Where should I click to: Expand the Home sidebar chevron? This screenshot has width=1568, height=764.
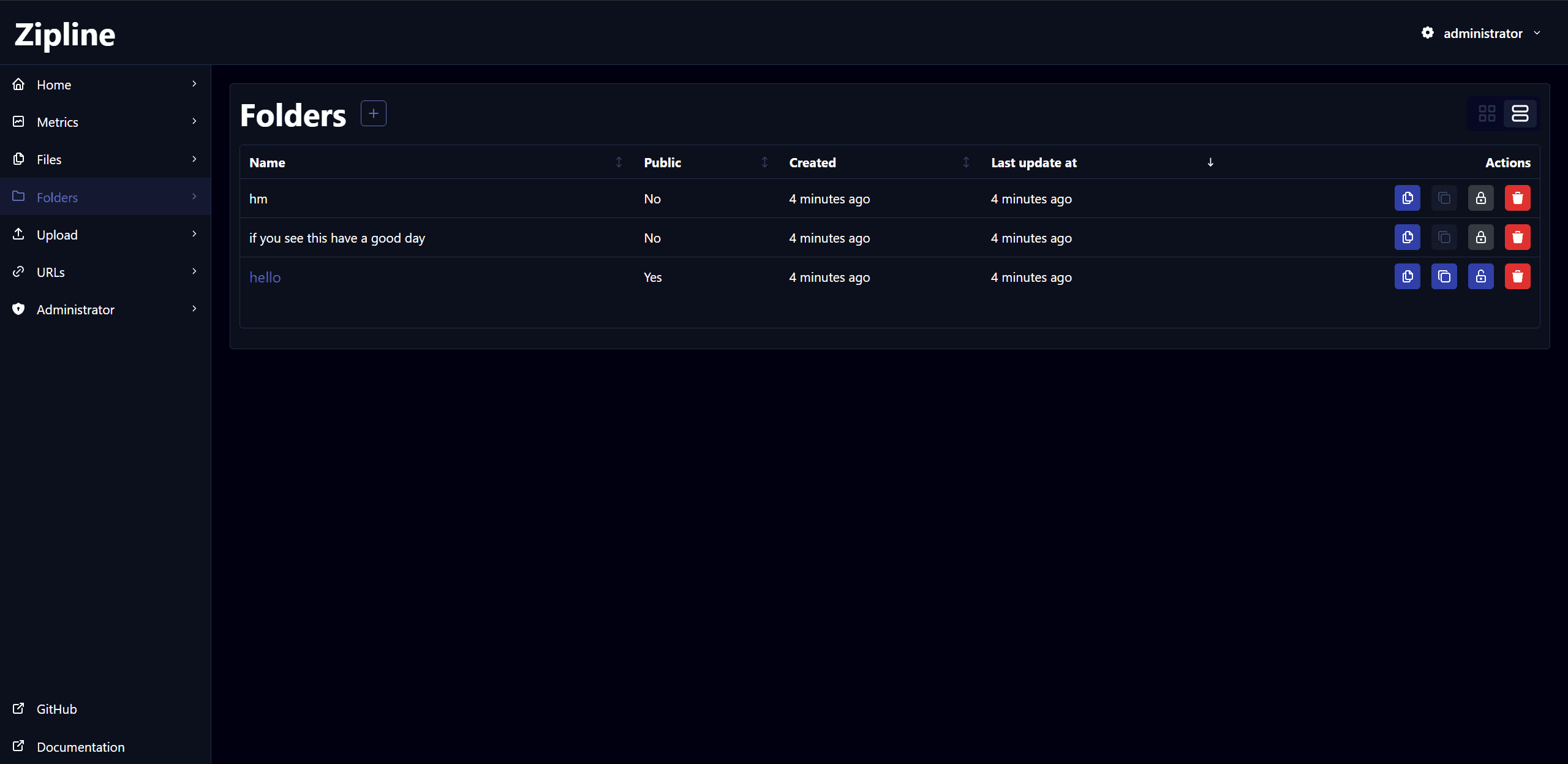194,84
